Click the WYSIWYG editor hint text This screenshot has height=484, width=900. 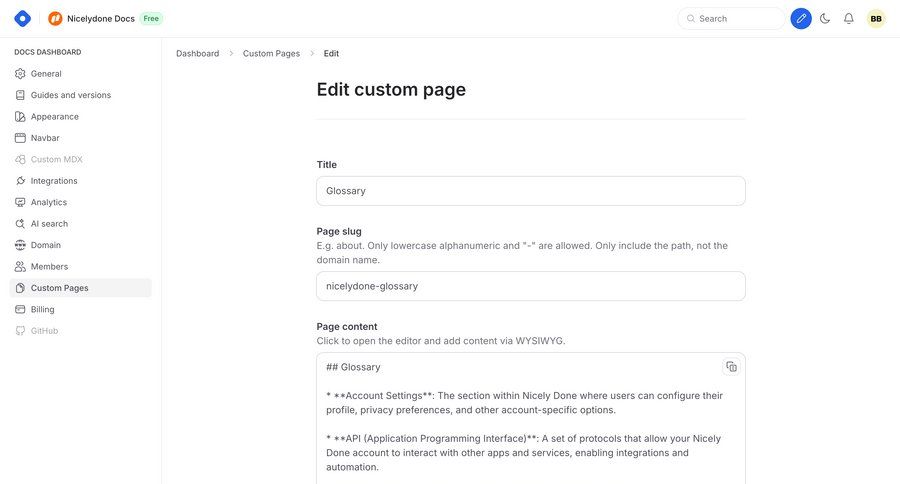pos(441,341)
